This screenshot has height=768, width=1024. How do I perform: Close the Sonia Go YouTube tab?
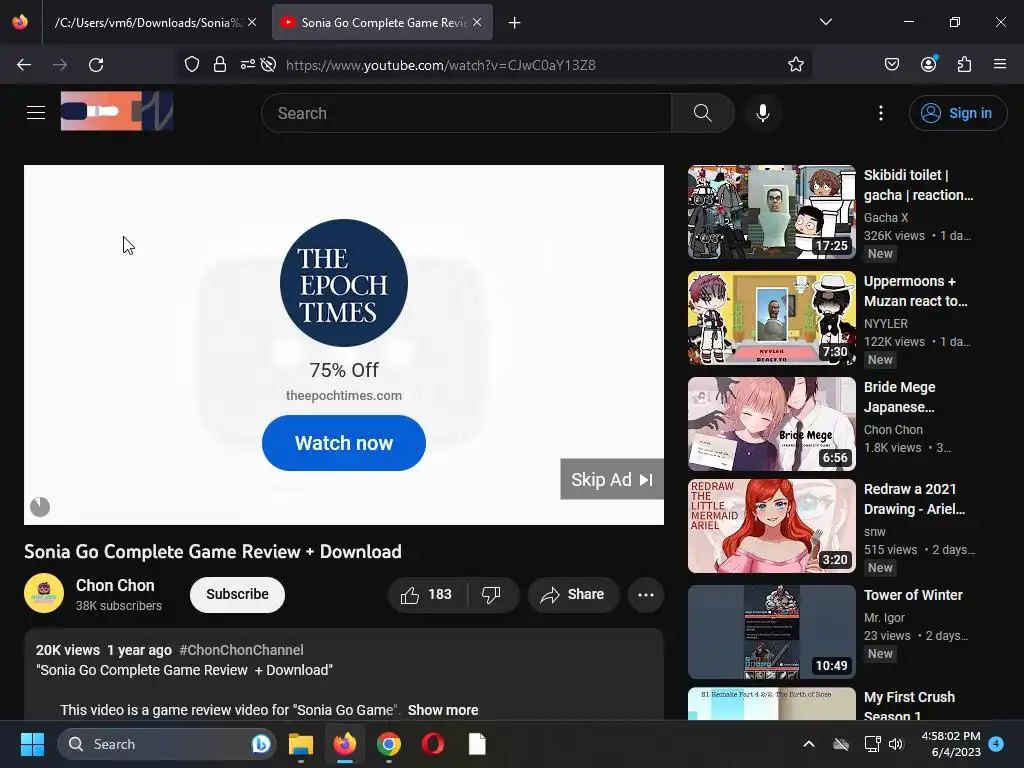pos(477,22)
